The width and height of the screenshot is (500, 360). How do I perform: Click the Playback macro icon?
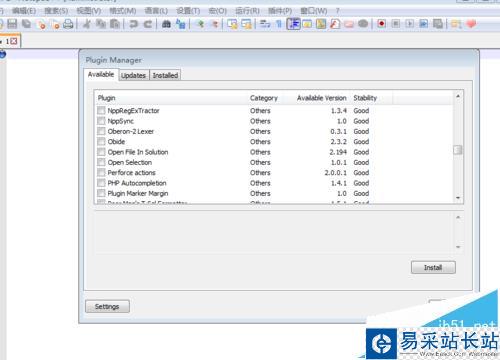coord(410,24)
